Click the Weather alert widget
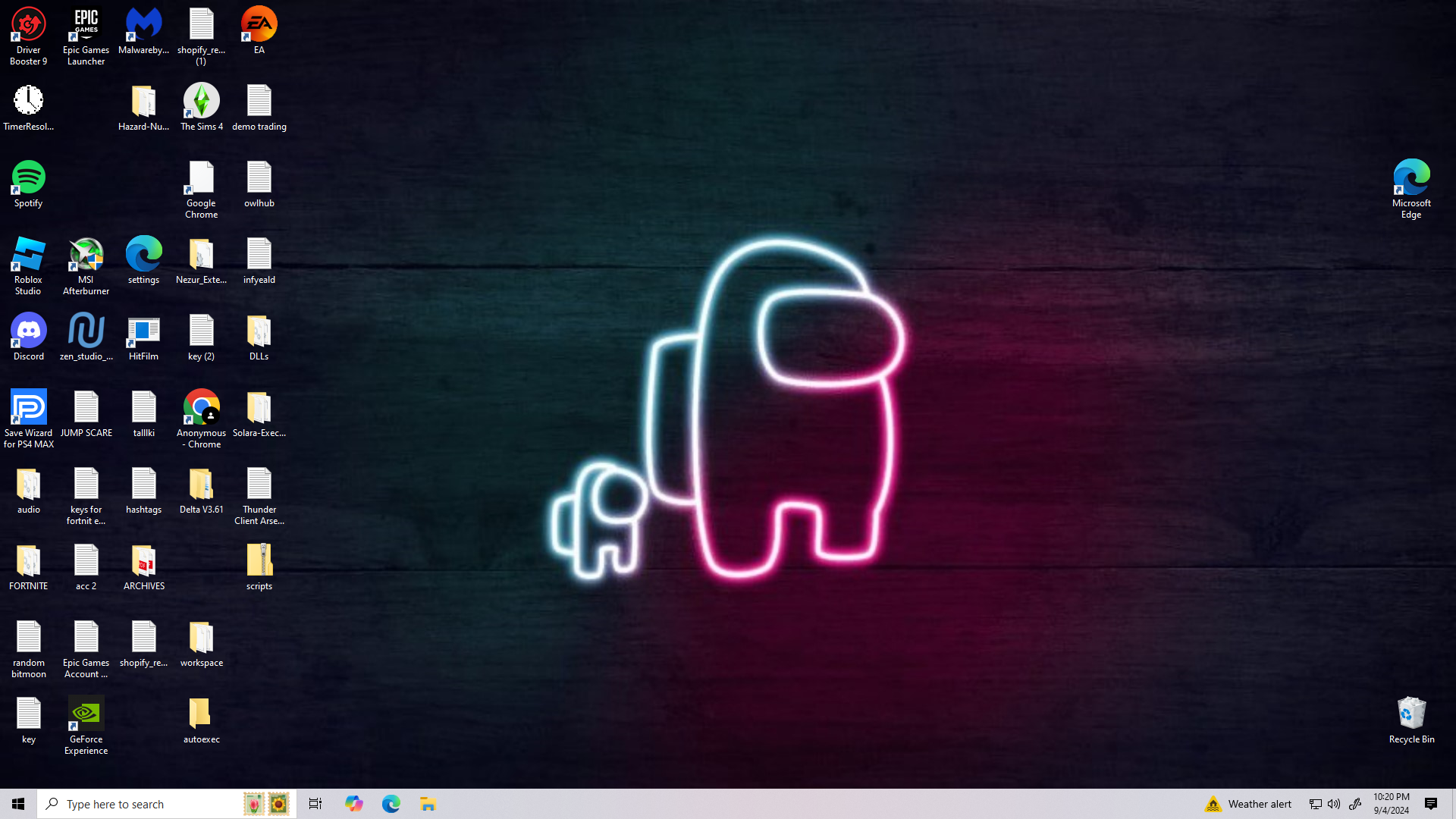 click(1248, 804)
